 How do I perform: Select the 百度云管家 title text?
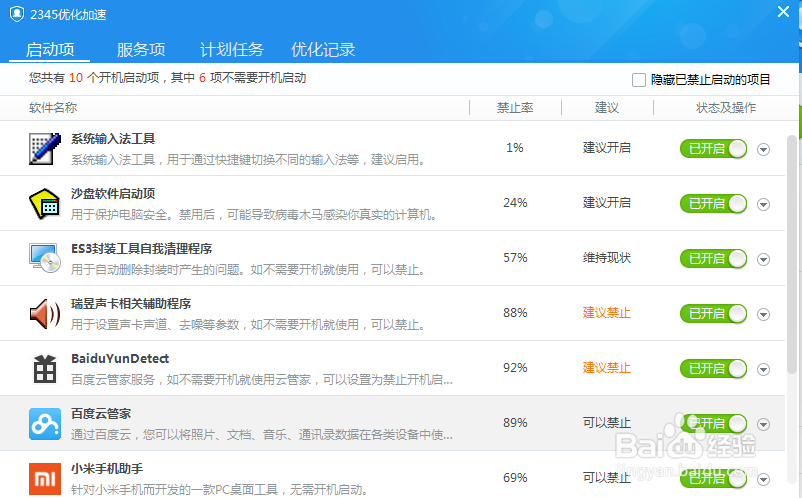pos(101,414)
